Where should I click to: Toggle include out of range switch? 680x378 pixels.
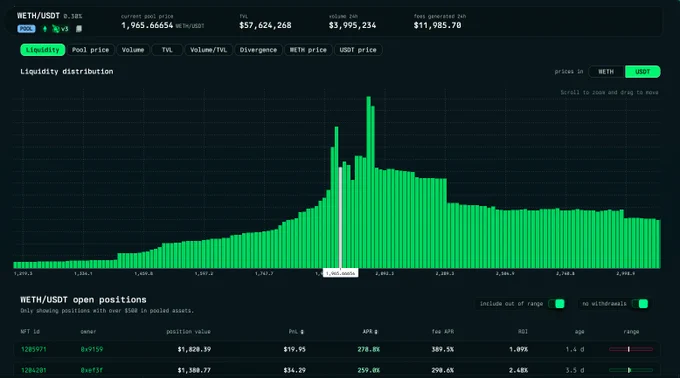(556, 304)
